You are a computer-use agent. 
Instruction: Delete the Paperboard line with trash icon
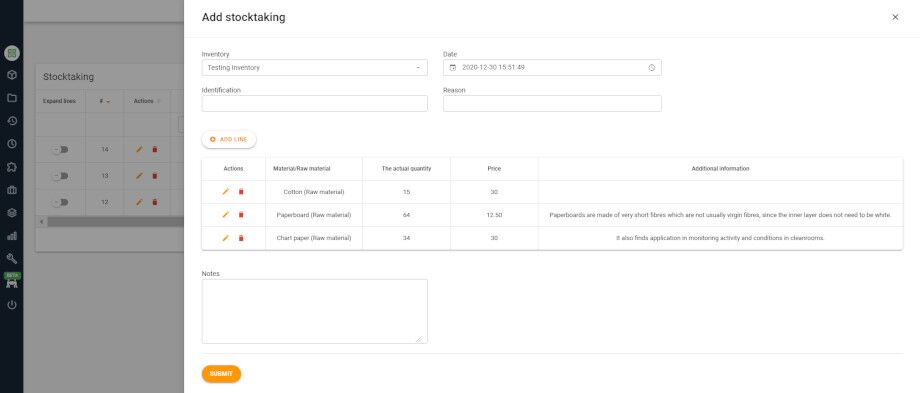tap(241, 215)
